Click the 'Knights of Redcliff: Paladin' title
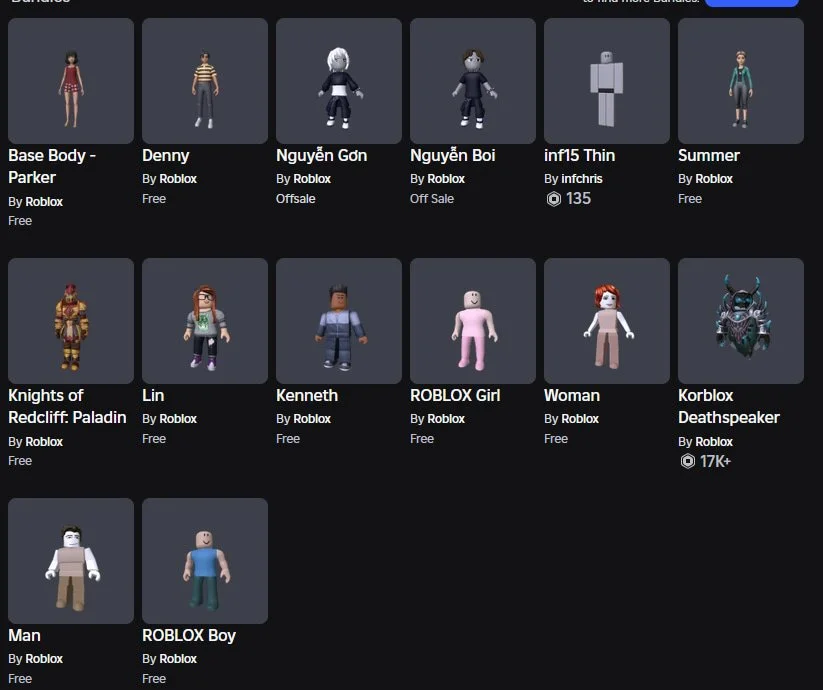 [67, 406]
